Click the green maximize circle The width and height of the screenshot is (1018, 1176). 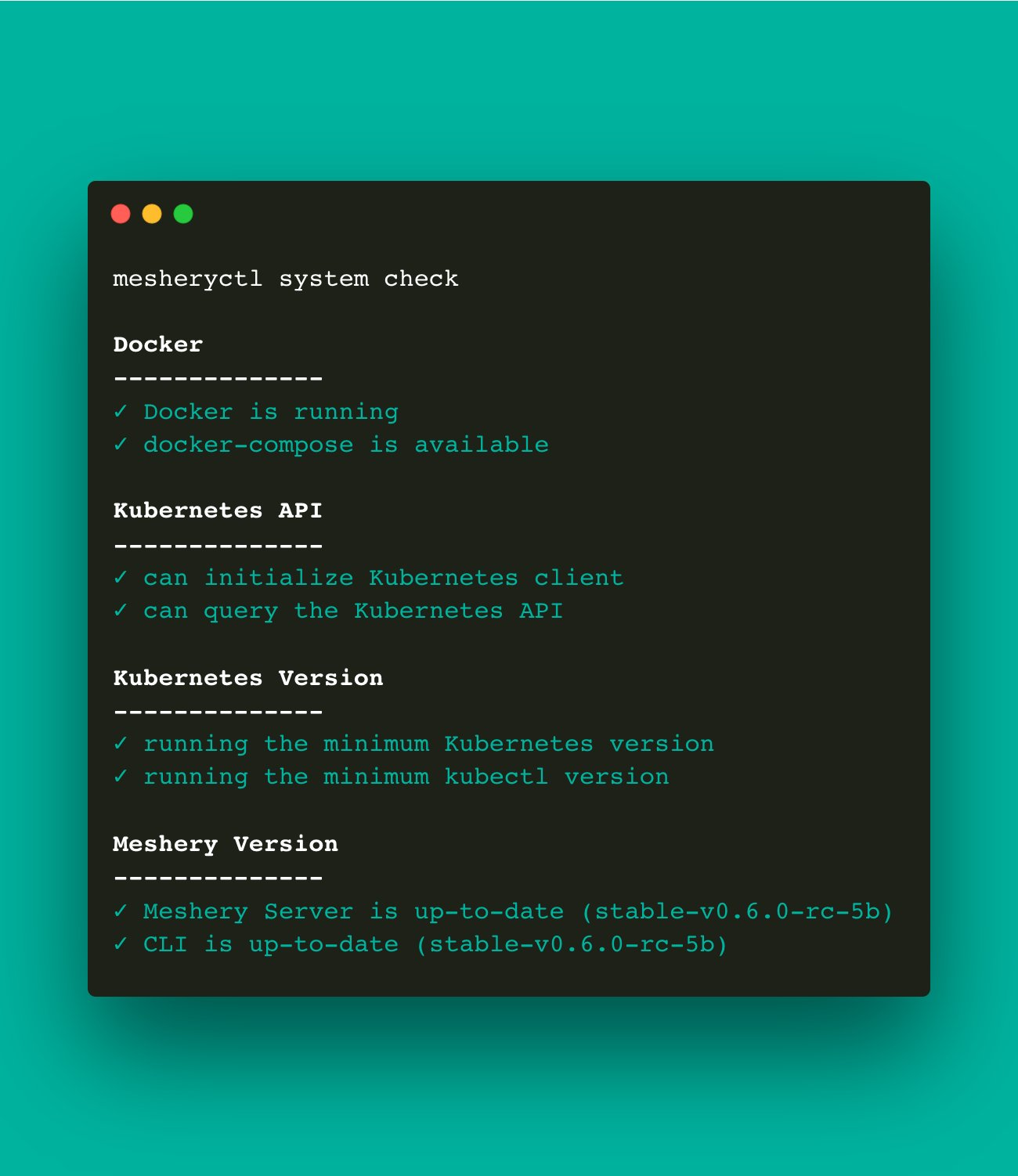tap(184, 213)
